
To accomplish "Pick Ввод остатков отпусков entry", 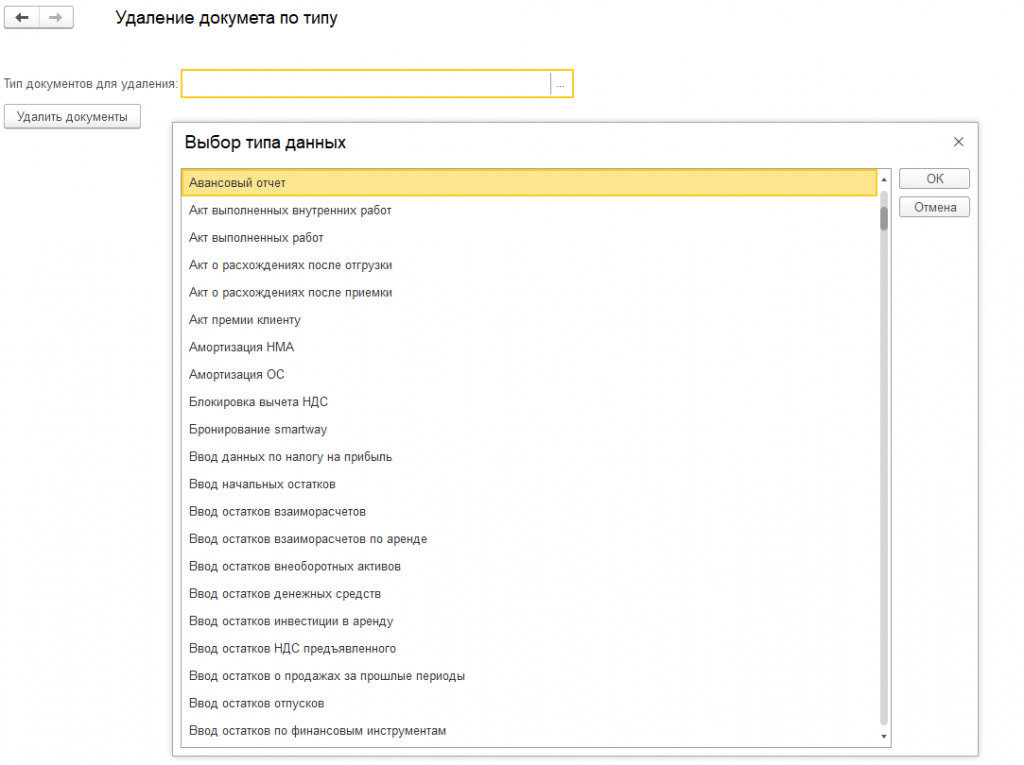I will click(529, 704).
